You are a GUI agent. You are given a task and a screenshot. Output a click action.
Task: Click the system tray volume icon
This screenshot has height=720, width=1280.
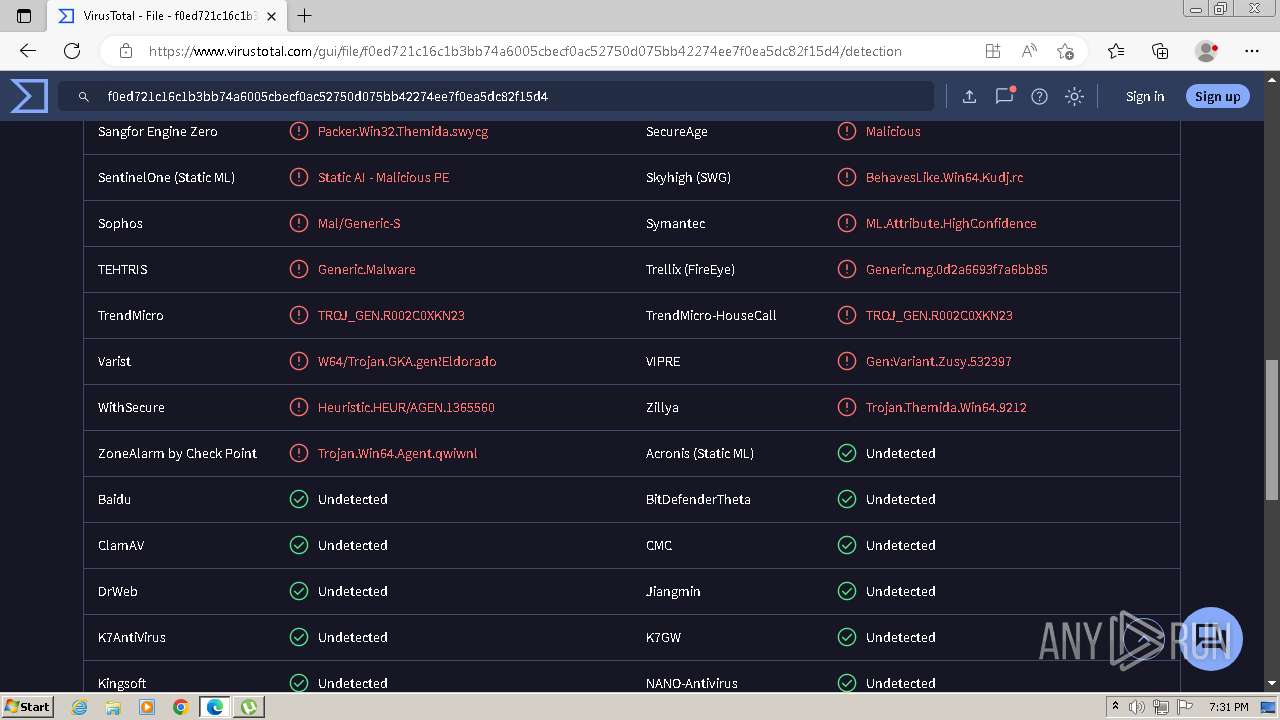(x=1136, y=707)
